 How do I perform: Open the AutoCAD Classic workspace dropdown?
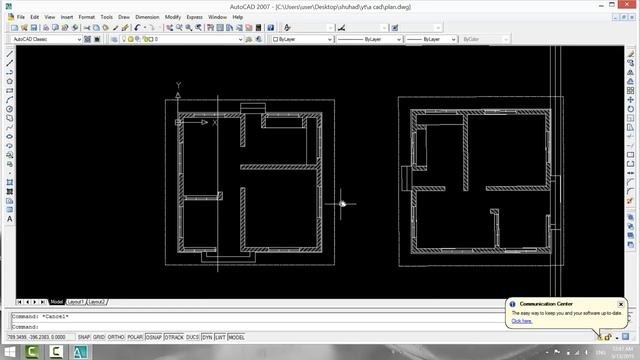[46, 39]
